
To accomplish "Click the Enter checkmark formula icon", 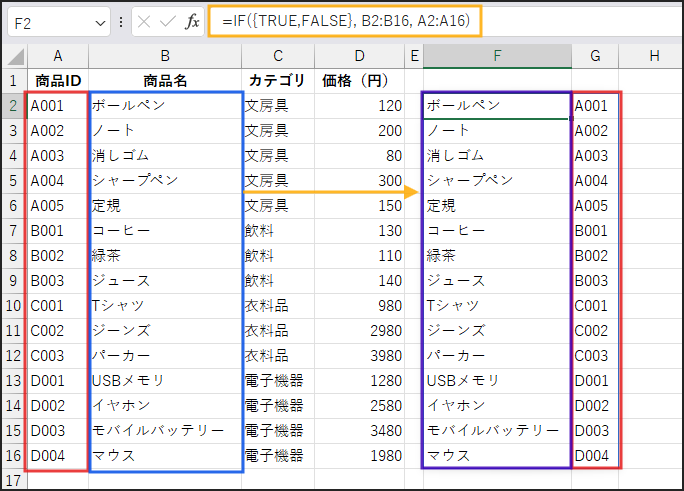I will (168, 21).
